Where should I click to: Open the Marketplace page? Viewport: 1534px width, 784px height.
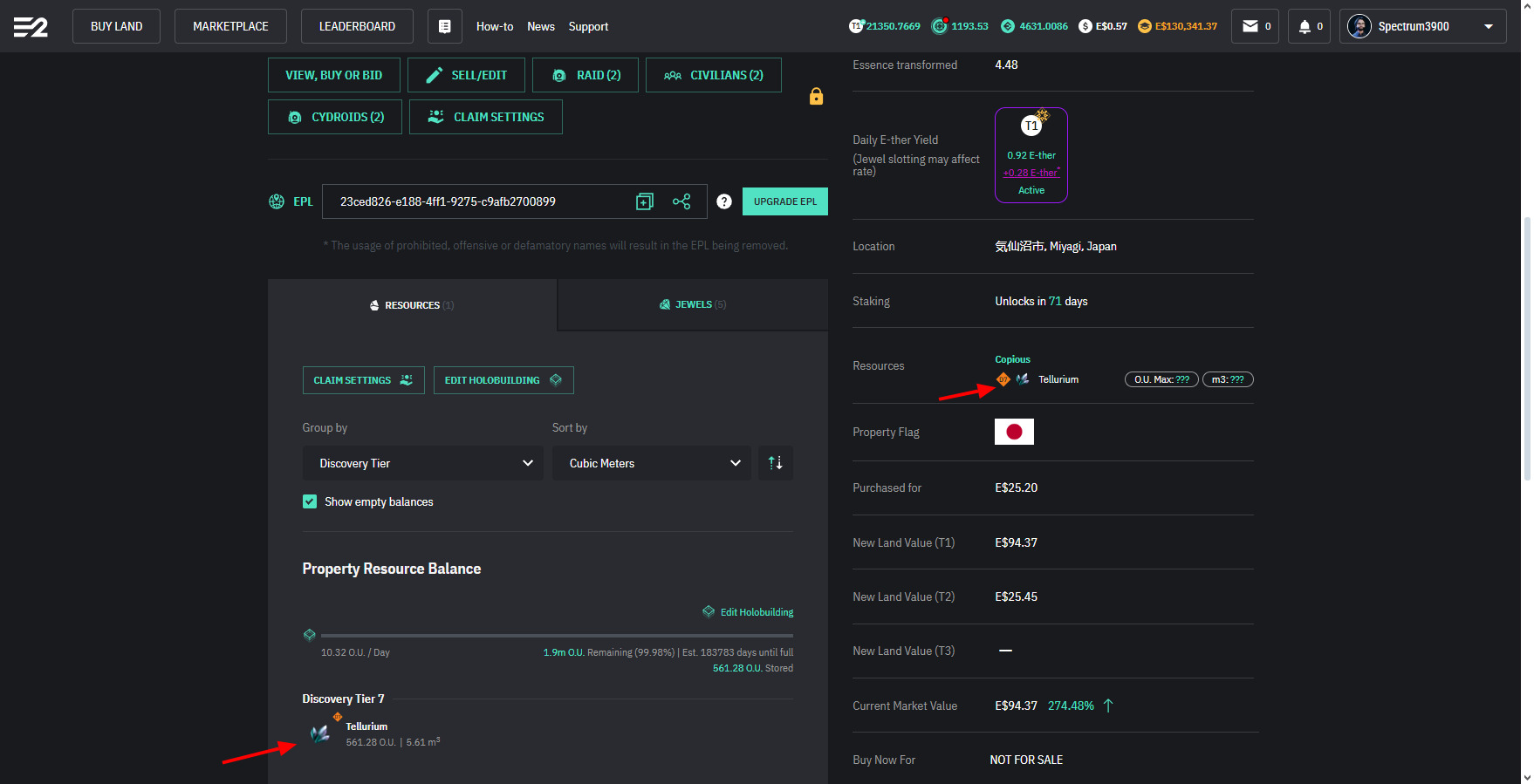click(230, 26)
